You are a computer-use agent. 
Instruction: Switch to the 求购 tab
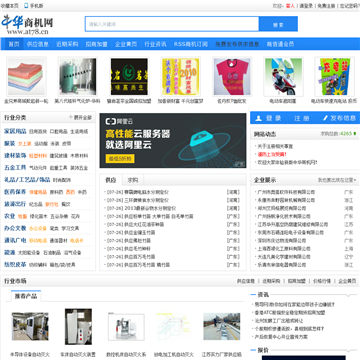point(133,180)
